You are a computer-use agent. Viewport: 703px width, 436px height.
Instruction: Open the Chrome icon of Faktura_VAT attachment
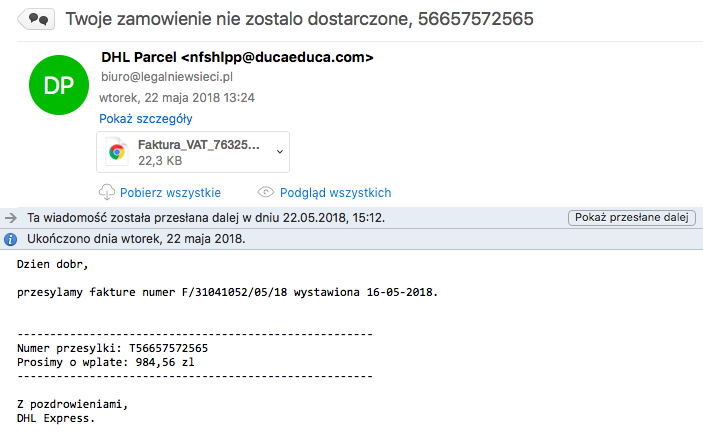117,152
